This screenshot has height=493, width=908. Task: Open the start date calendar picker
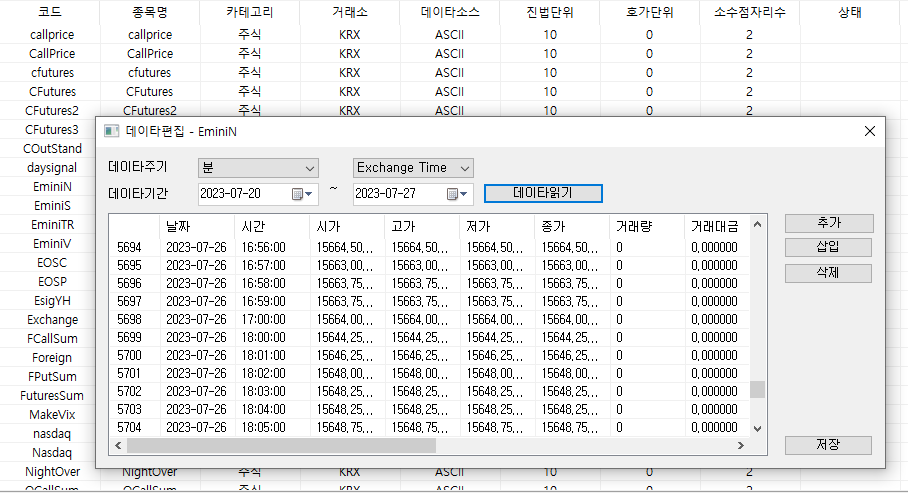click(302, 194)
